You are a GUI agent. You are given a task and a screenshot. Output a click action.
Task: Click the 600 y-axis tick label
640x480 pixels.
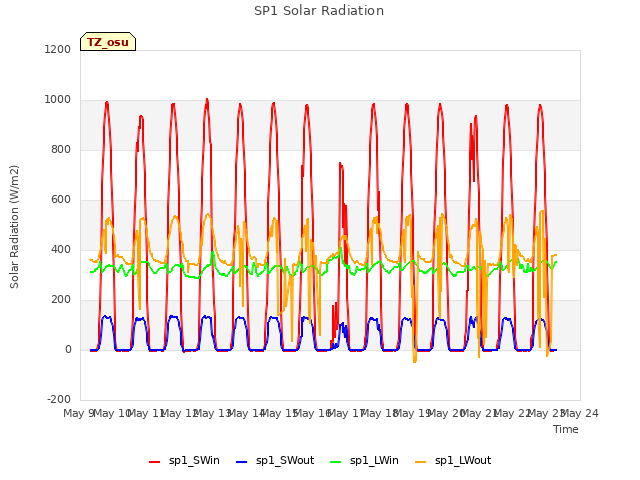click(61, 200)
